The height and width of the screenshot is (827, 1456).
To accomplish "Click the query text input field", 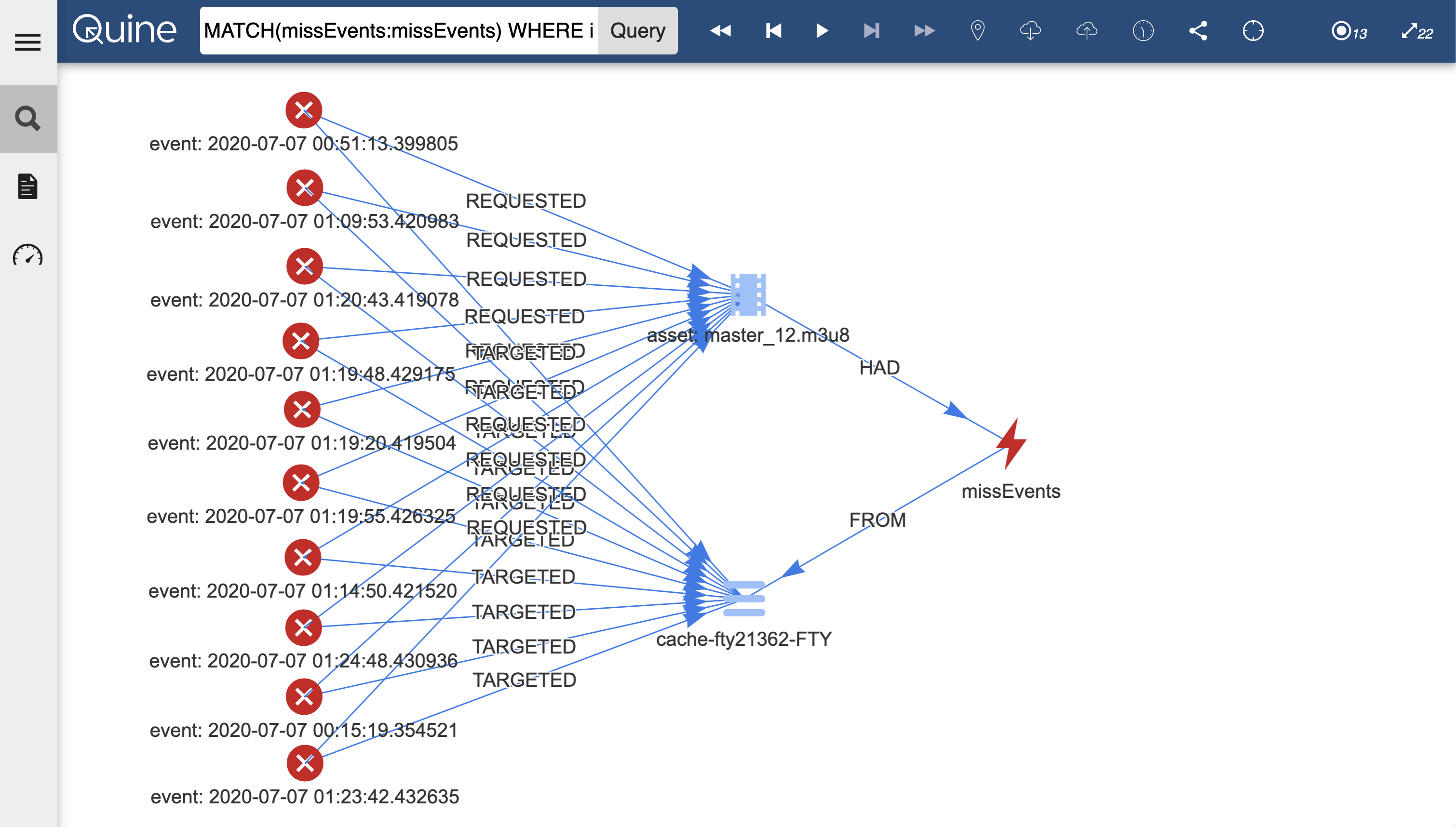I will click(399, 31).
